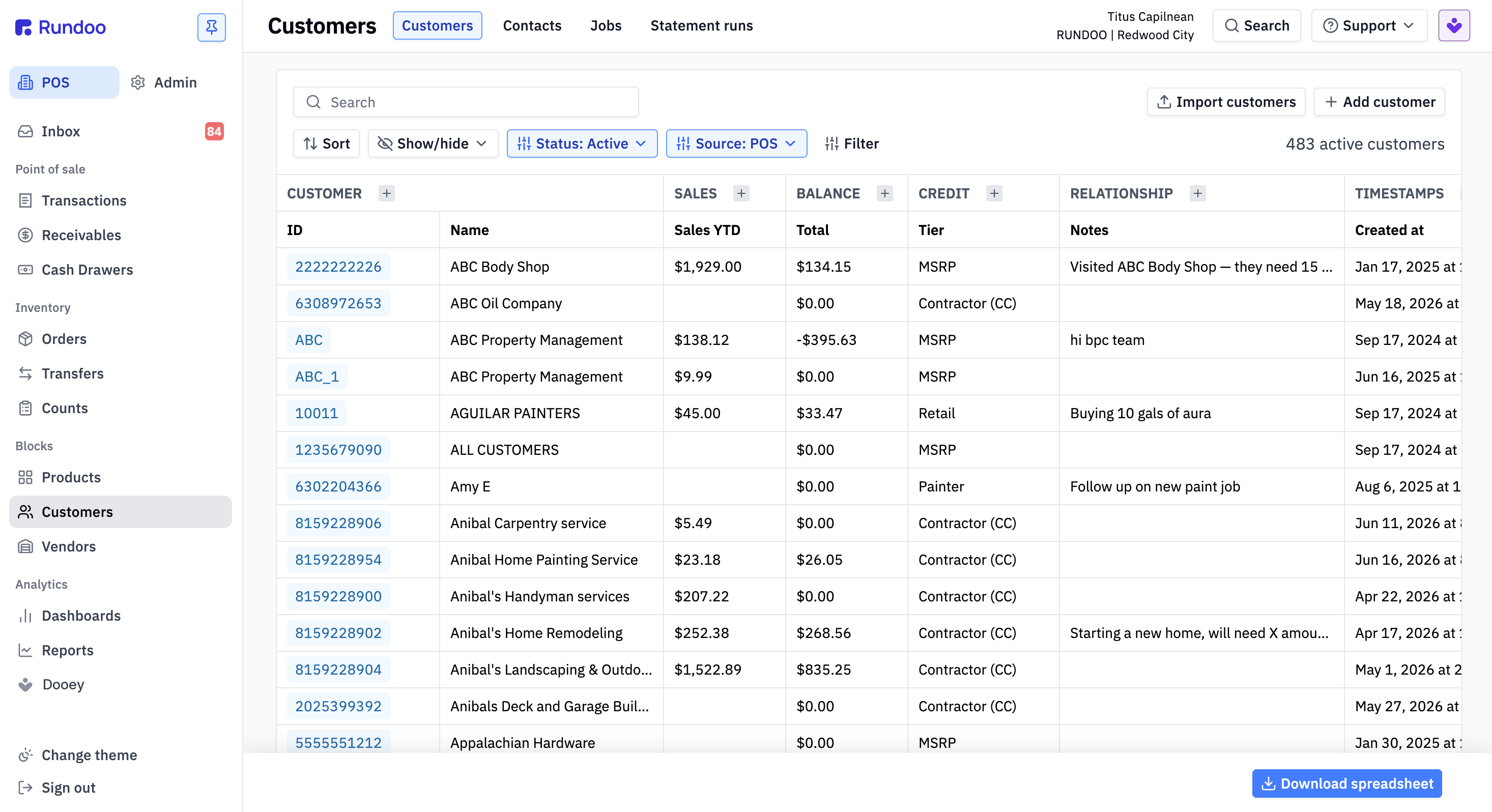Open the Status: Active filter dropdown

582,143
